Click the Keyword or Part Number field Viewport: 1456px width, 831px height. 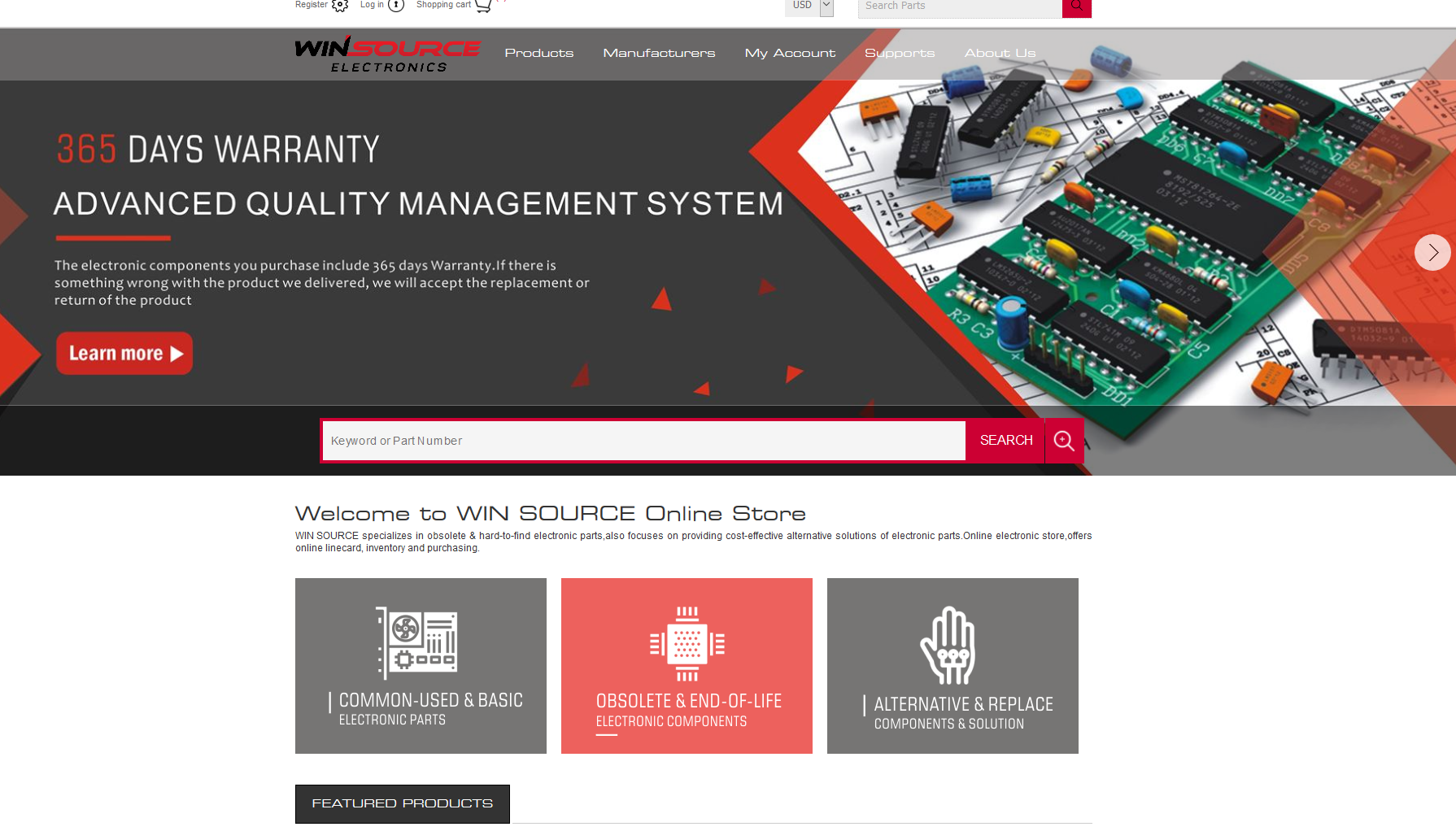[643, 440]
